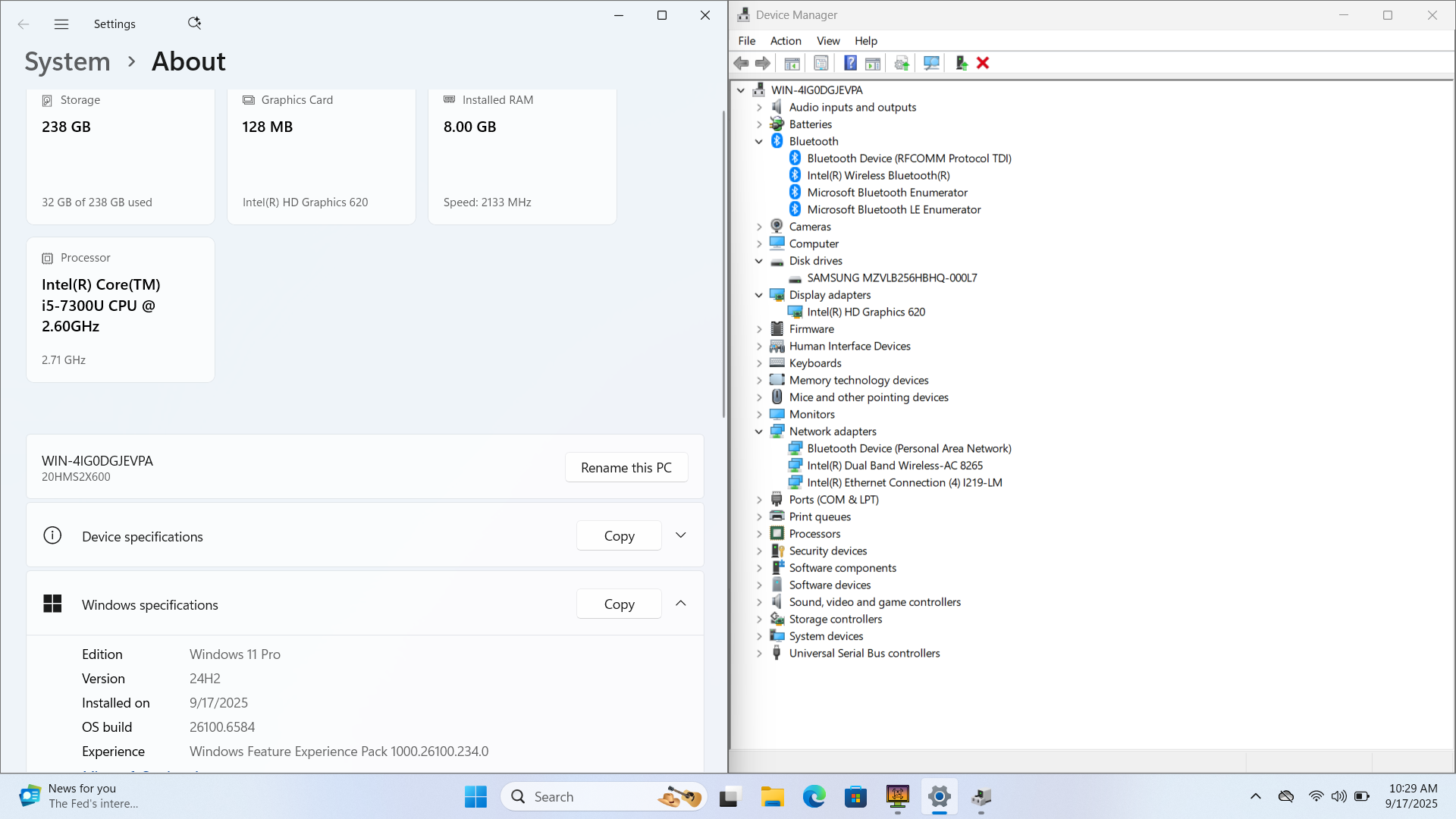The height and width of the screenshot is (819, 1456).
Task: Click the Settings gear taskbar icon
Action: [x=939, y=796]
